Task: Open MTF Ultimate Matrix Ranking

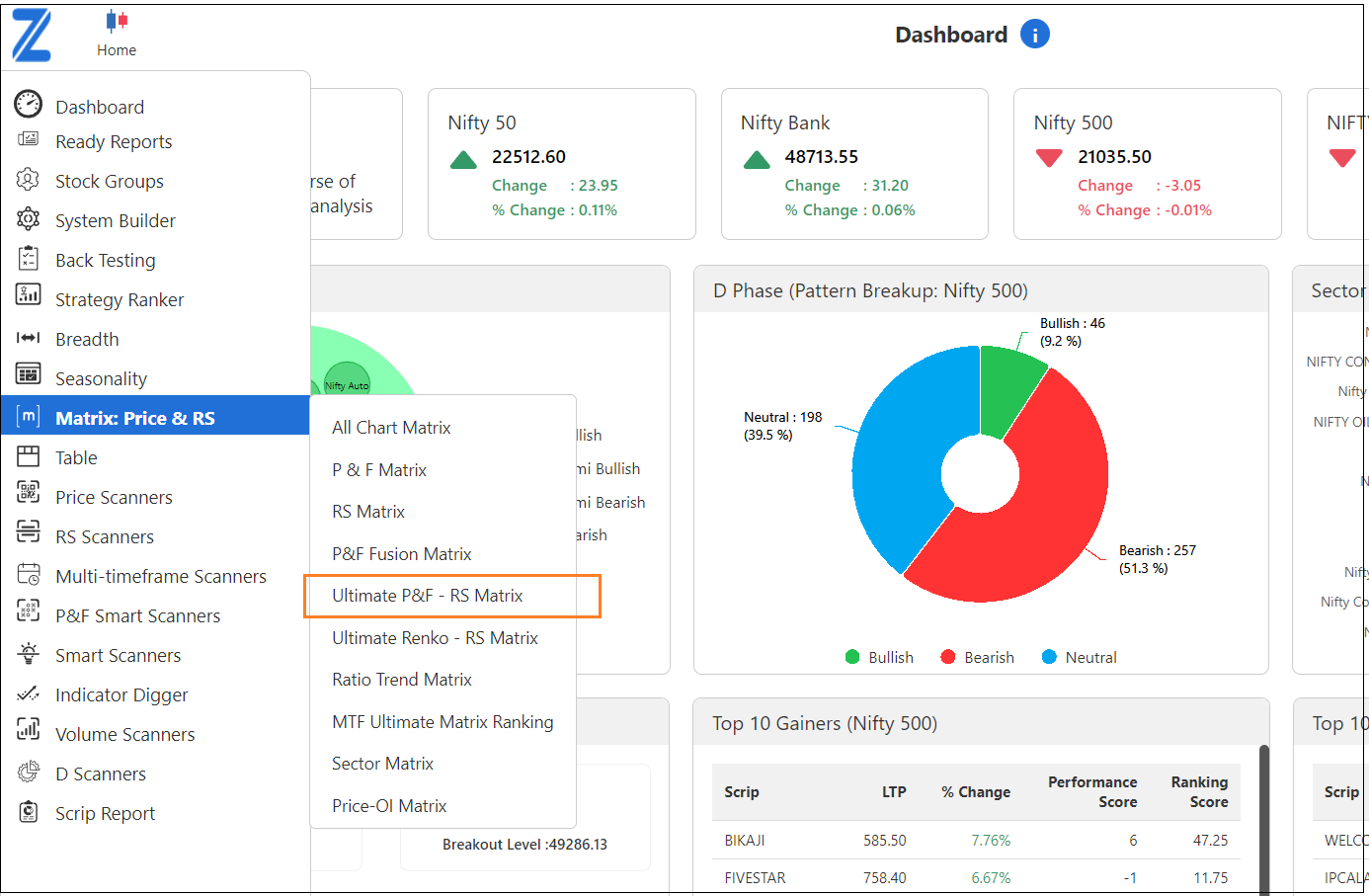Action: point(443,722)
